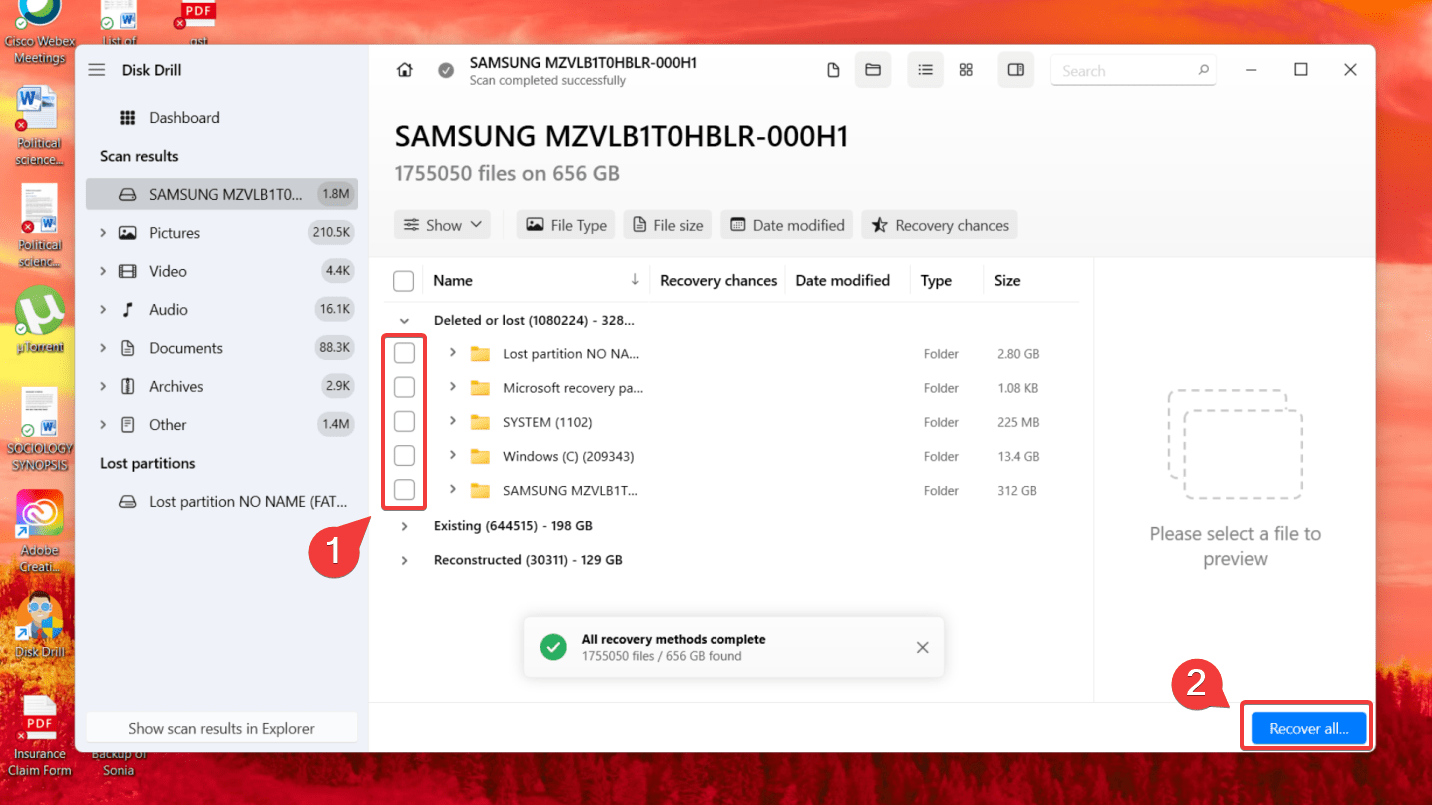Click the search magnifier icon
Viewport: 1432px width, 805px height.
(1204, 70)
